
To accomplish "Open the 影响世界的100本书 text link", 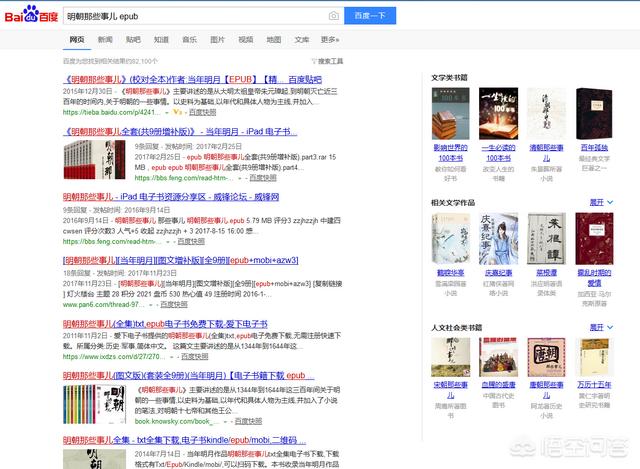I will [x=451, y=153].
